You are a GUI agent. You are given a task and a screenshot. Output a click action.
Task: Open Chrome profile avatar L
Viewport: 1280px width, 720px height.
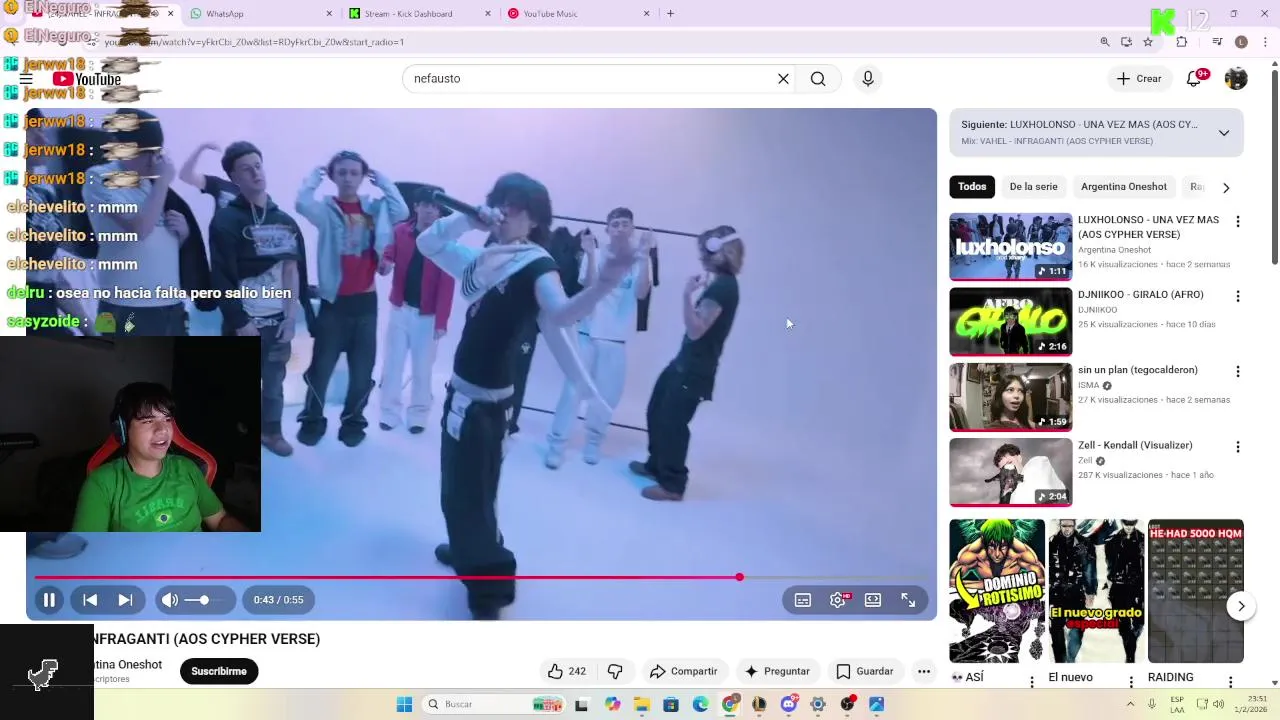[x=1241, y=42]
